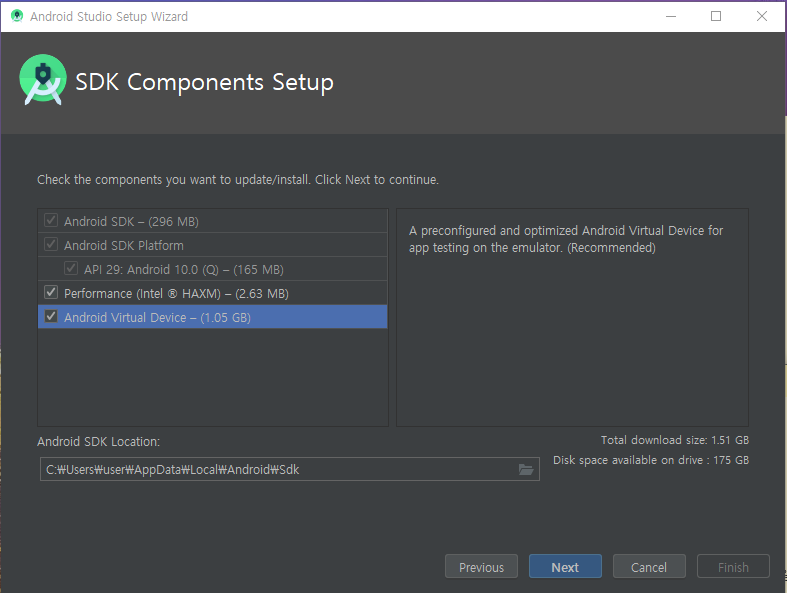
Task: Select the Android SDK – (296 MB) row
Action: [212, 221]
